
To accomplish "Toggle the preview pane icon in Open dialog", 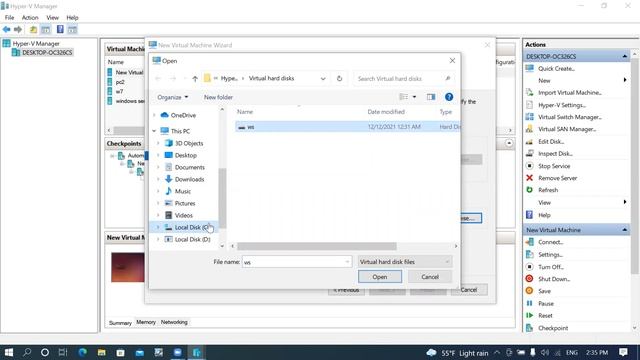I will pyautogui.click(x=431, y=97).
